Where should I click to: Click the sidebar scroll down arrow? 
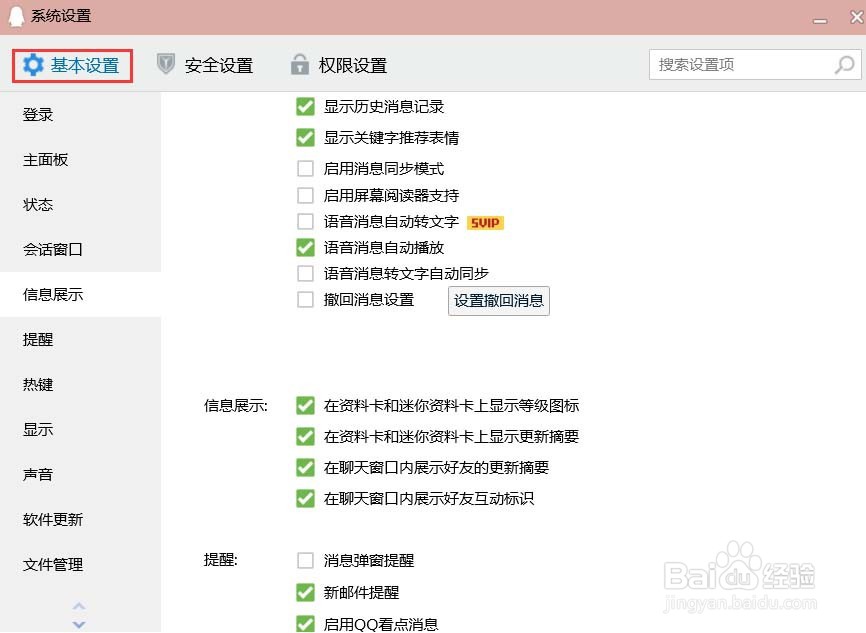click(79, 625)
